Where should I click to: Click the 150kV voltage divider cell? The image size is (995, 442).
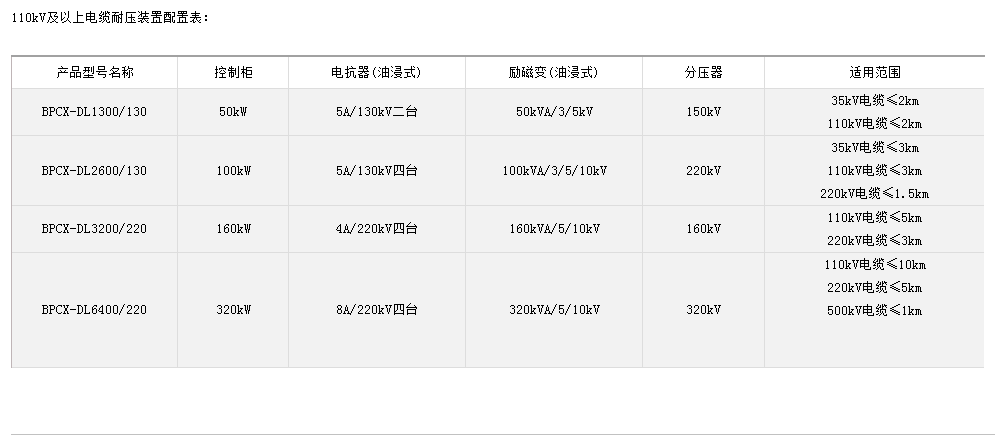coord(703,111)
